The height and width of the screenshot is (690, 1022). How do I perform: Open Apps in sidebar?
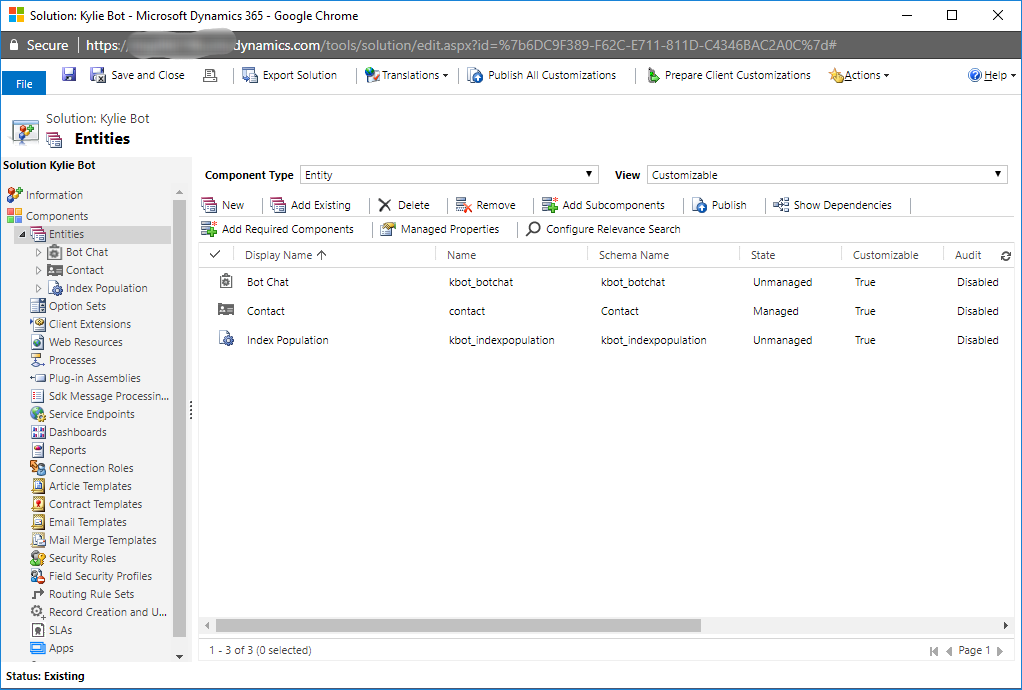tap(52, 648)
